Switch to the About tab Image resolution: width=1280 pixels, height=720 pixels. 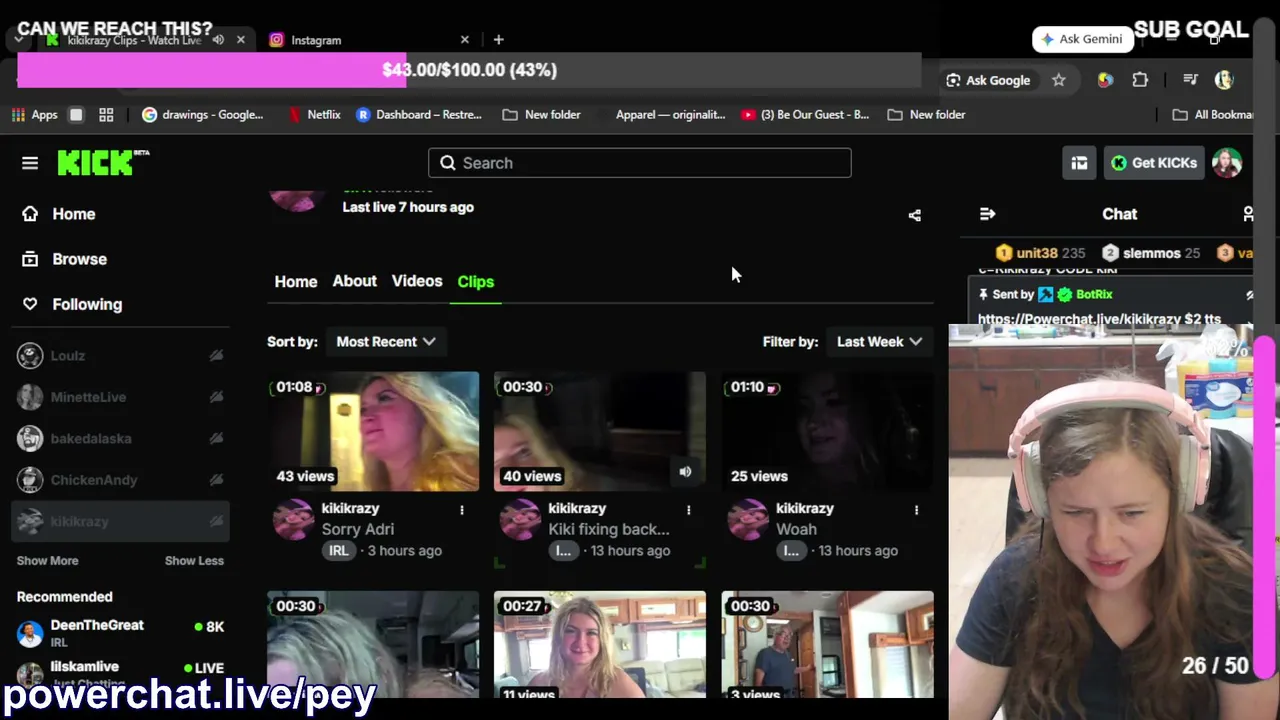click(355, 281)
